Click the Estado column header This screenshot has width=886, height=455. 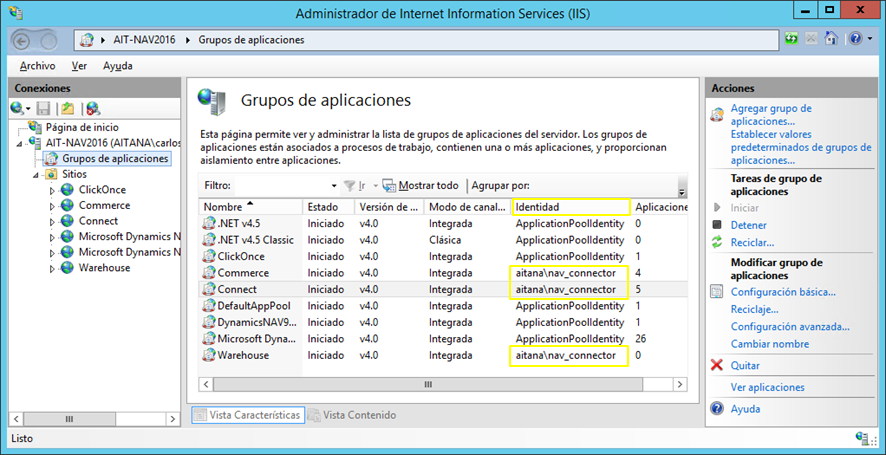pyautogui.click(x=328, y=207)
